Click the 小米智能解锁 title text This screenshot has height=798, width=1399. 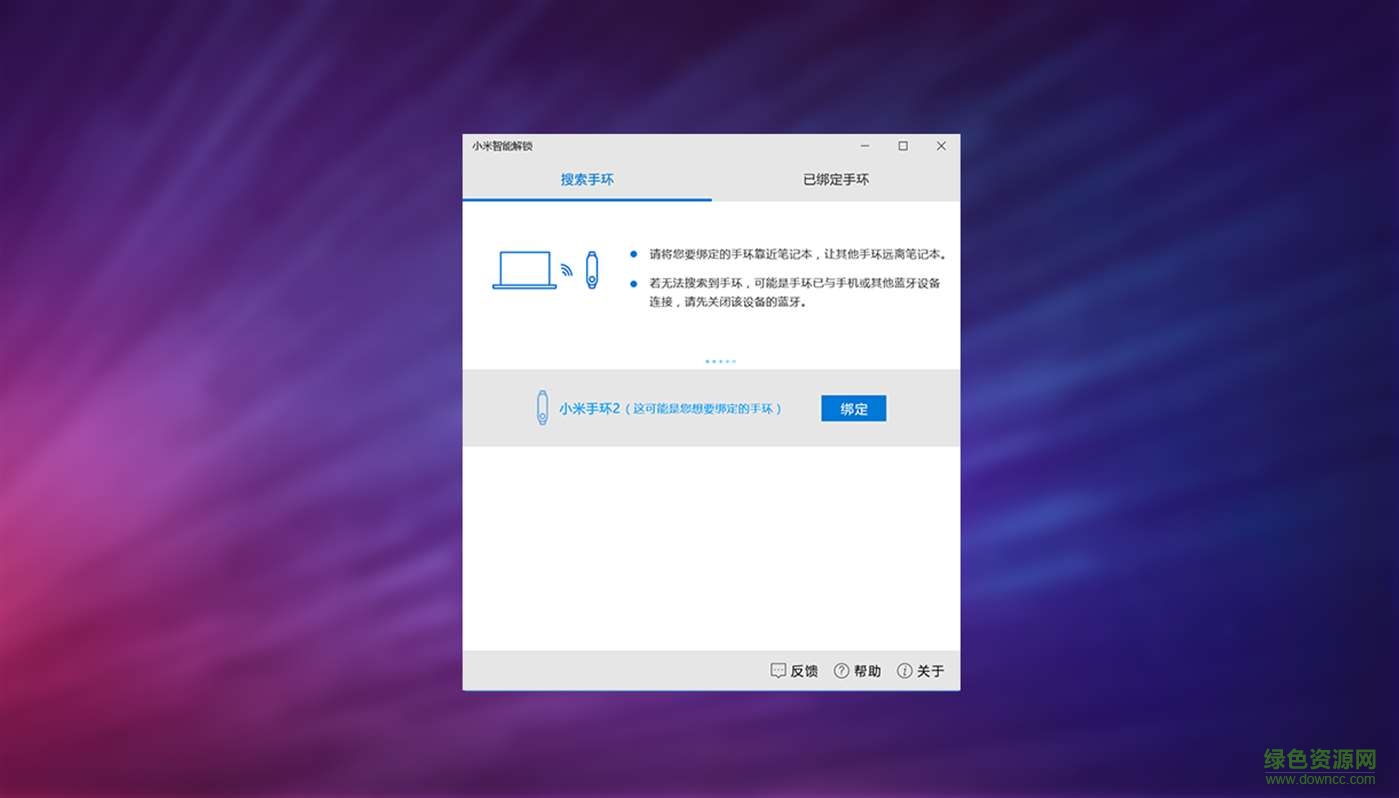click(502, 146)
